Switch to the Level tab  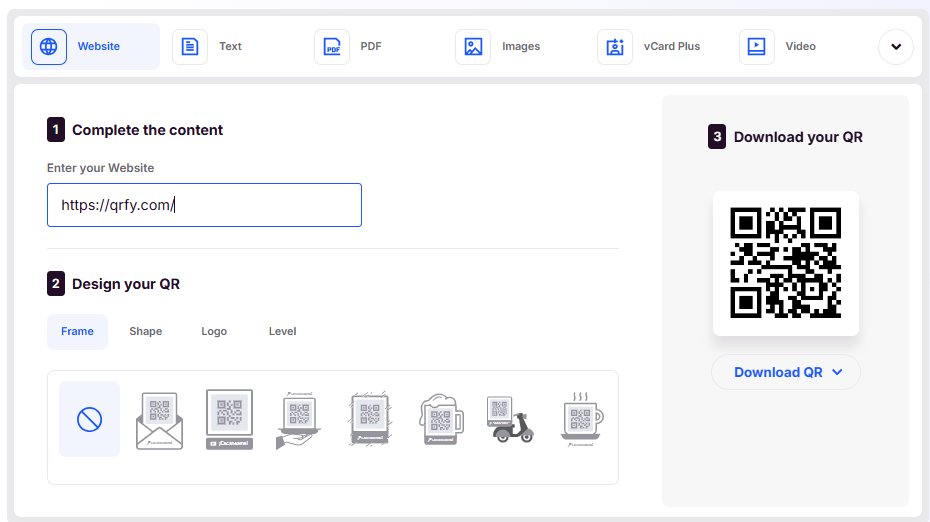tap(282, 331)
